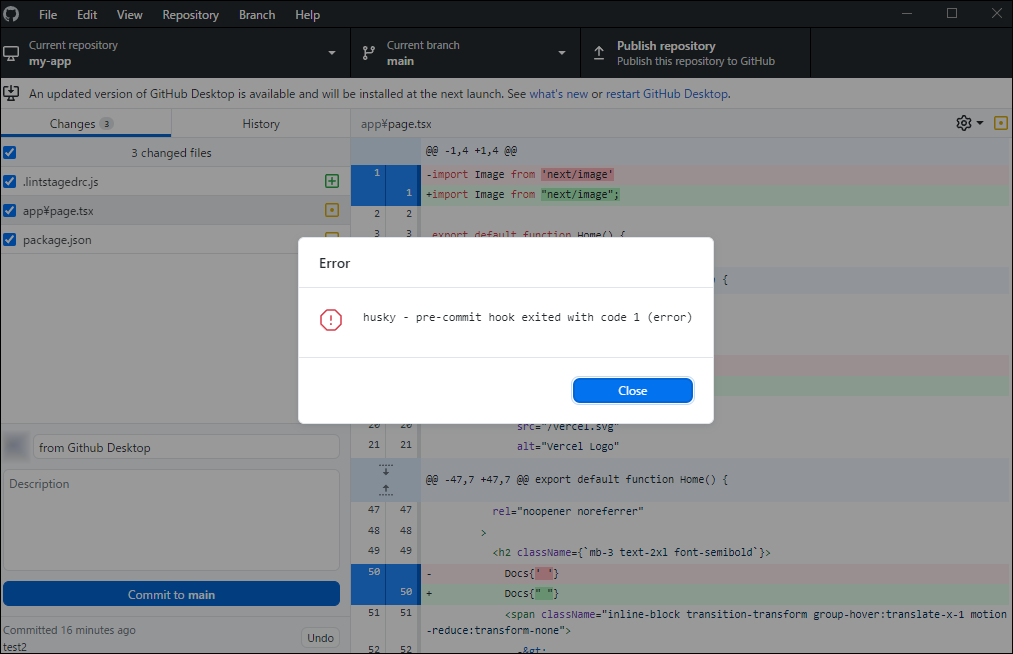Expand the diff downward with the down-arrow icon
This screenshot has width=1013, height=654.
[386, 469]
